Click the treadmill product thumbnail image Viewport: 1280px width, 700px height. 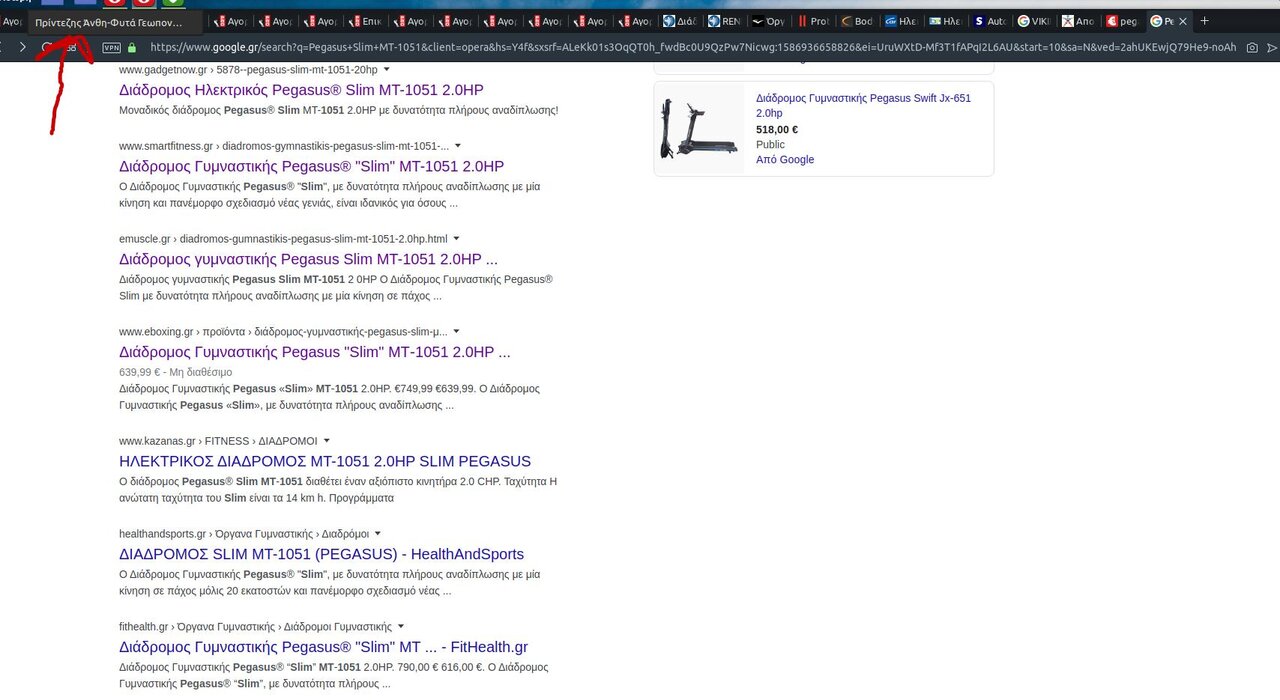699,128
